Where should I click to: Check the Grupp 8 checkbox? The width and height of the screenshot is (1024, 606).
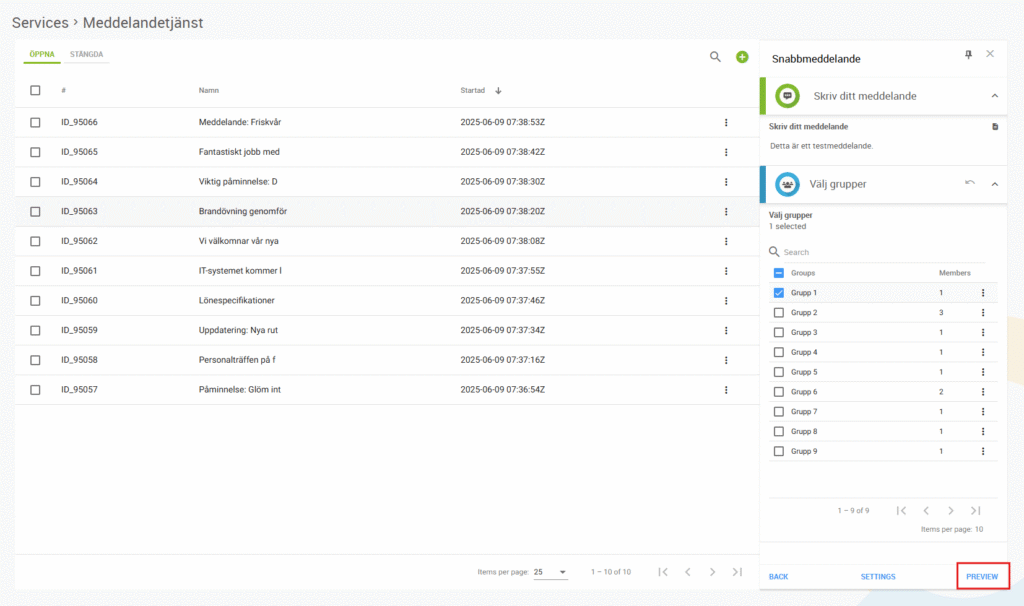[778, 432]
